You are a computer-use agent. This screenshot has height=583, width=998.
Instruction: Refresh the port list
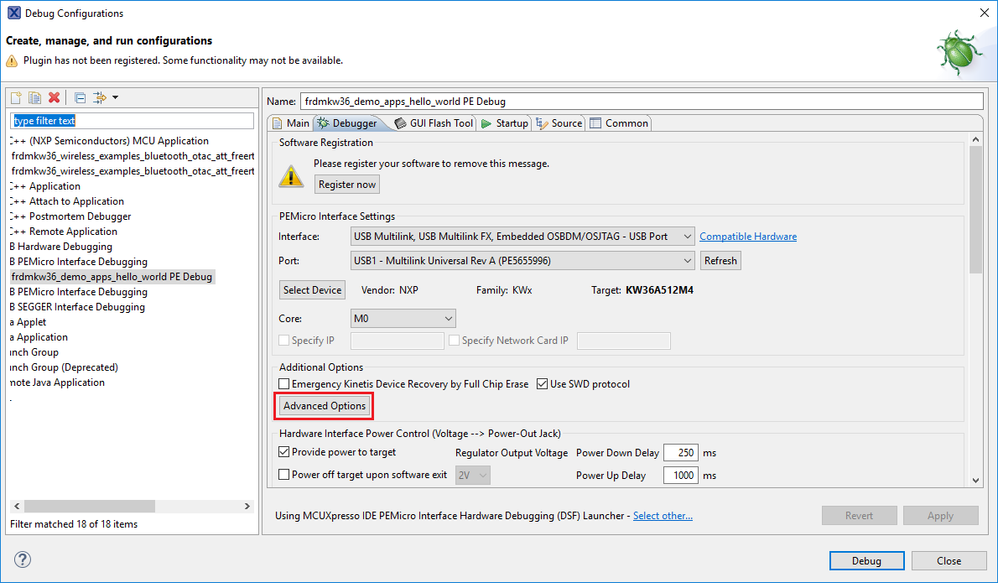point(720,260)
